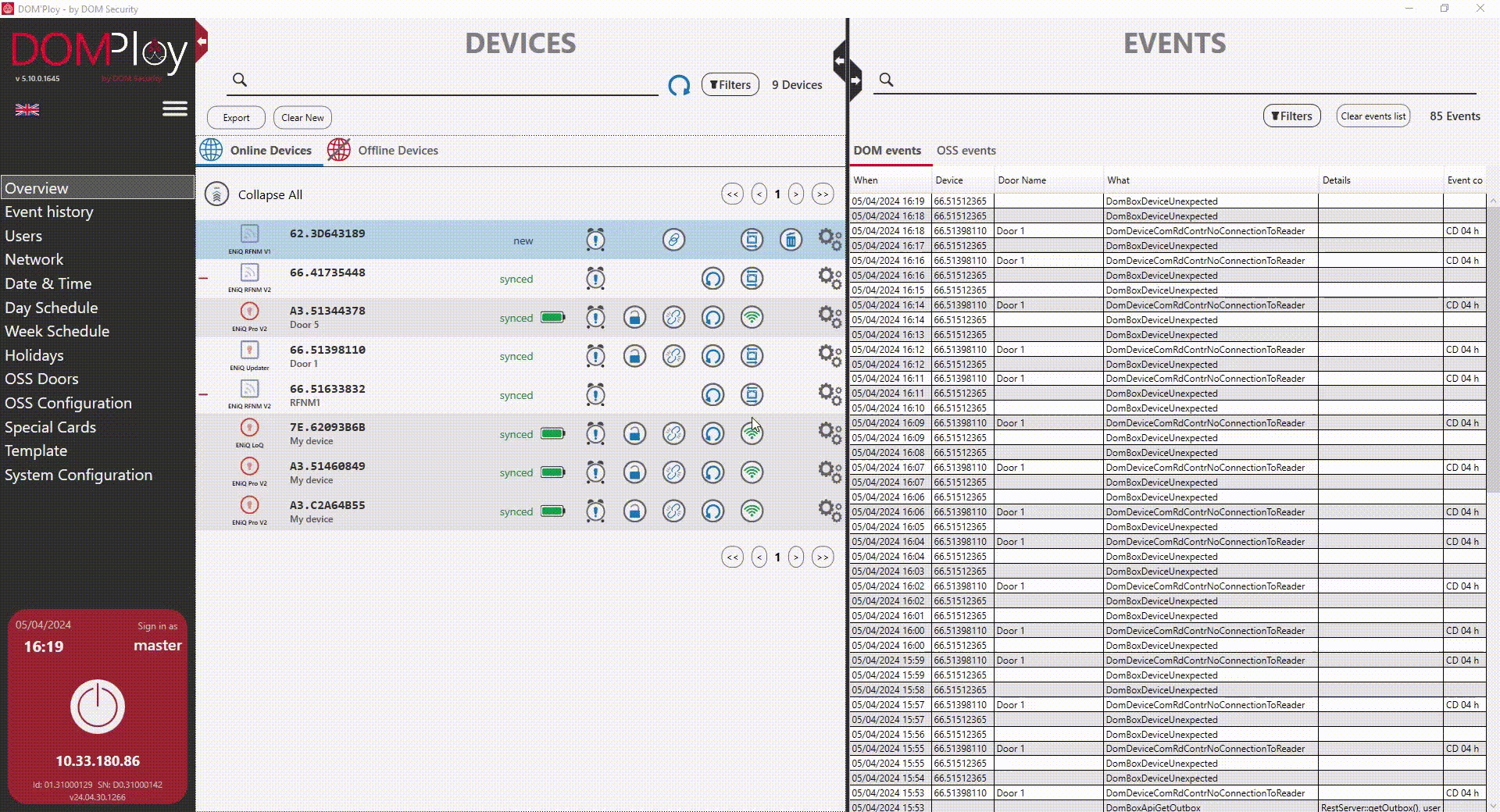This screenshot has height=812, width=1500.
Task: Collapse the 66.51633832 RFNM1 group
Action: click(203, 394)
